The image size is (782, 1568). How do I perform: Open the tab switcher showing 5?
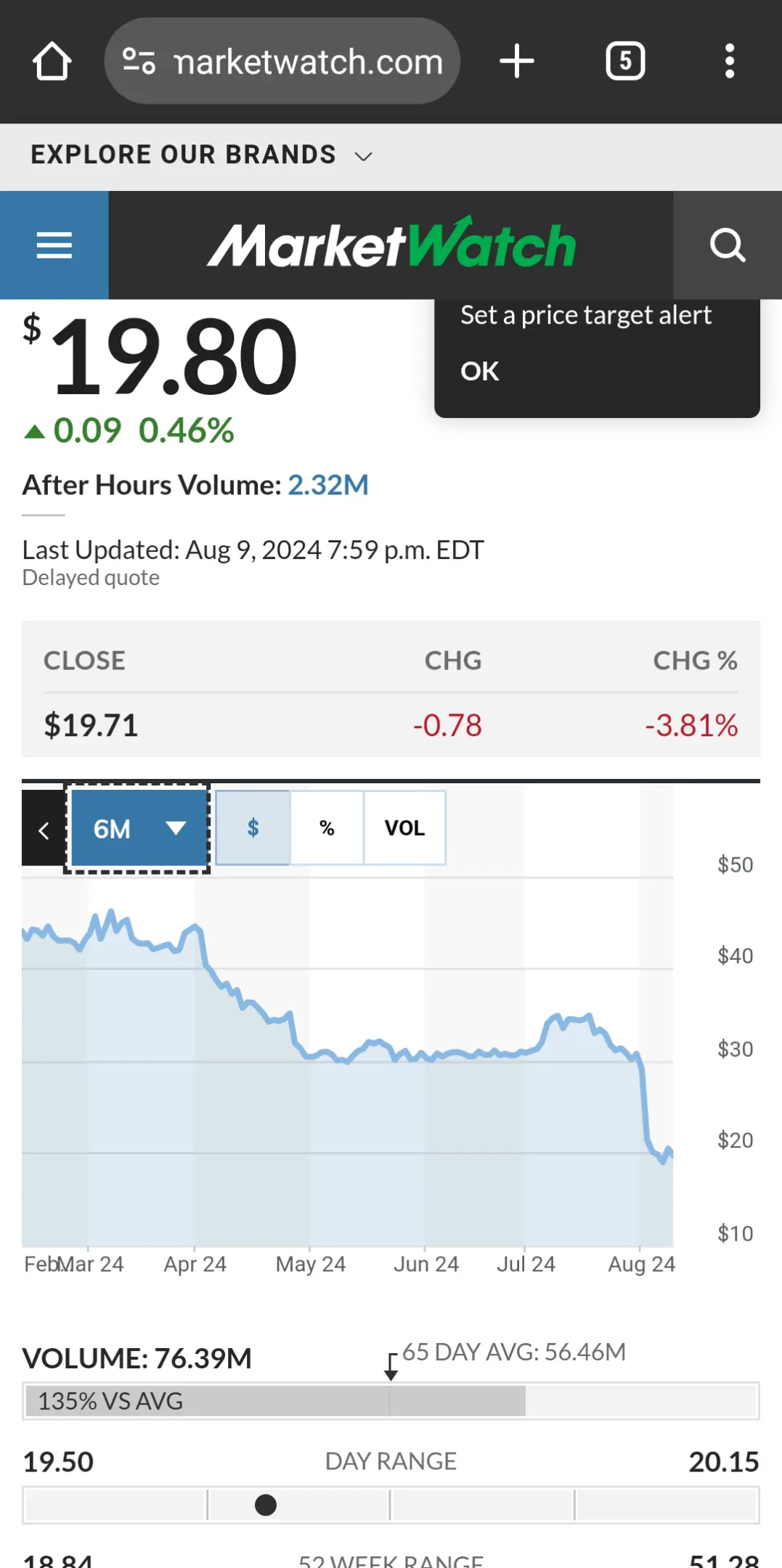(x=625, y=61)
